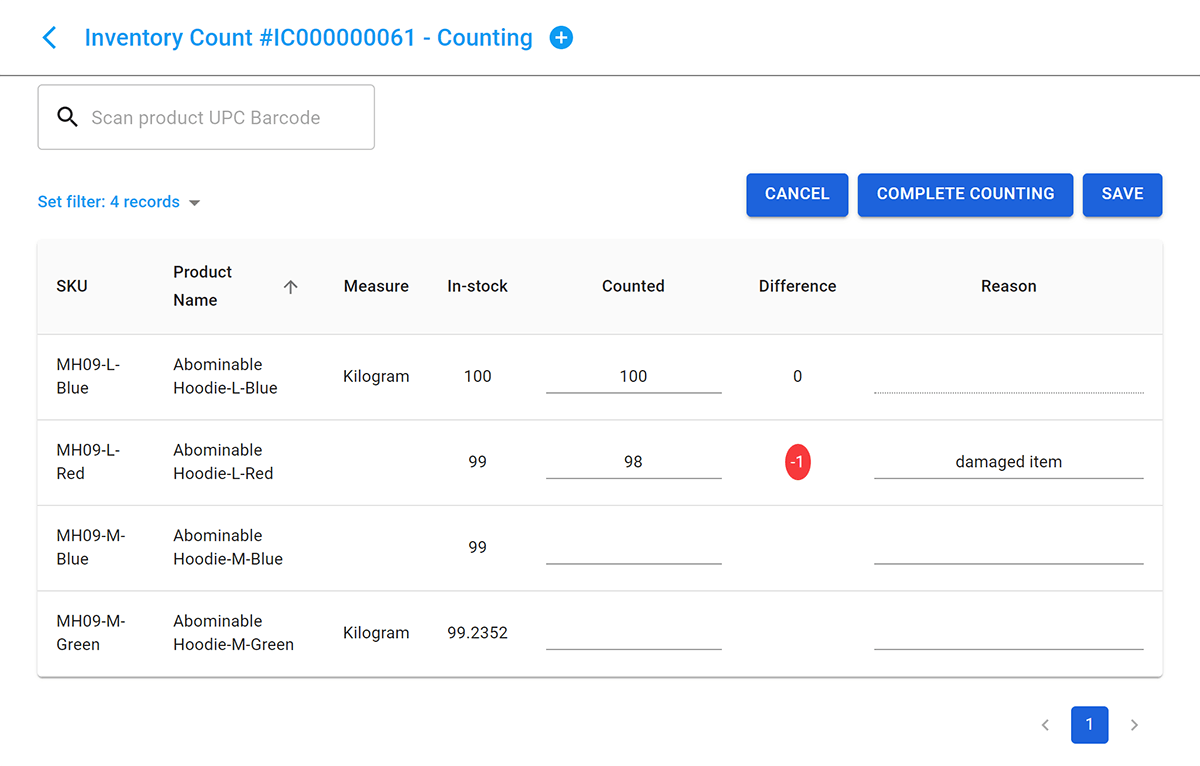Image resolution: width=1200 pixels, height=766 pixels.
Task: Click Counted field for MH09-M-Blue
Action: click(x=633, y=548)
